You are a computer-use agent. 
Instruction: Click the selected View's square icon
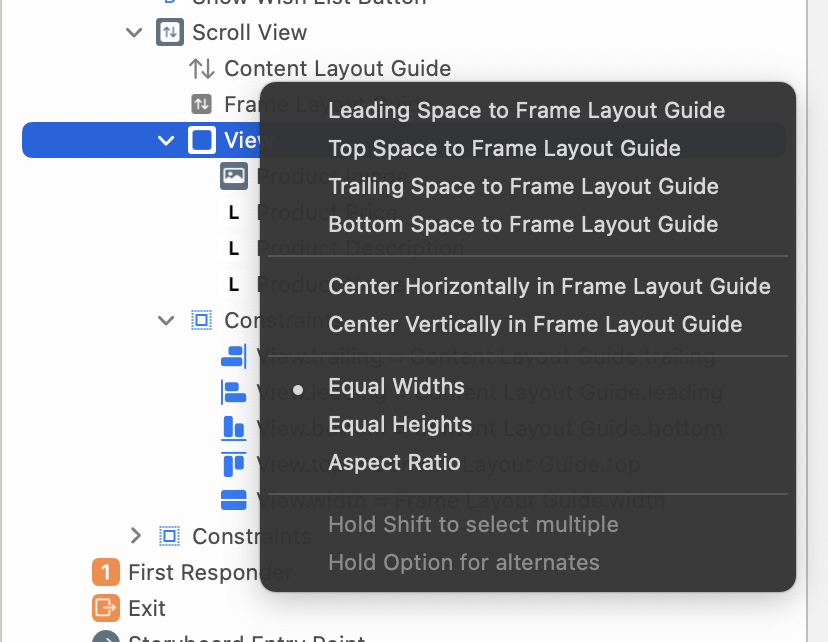202,140
